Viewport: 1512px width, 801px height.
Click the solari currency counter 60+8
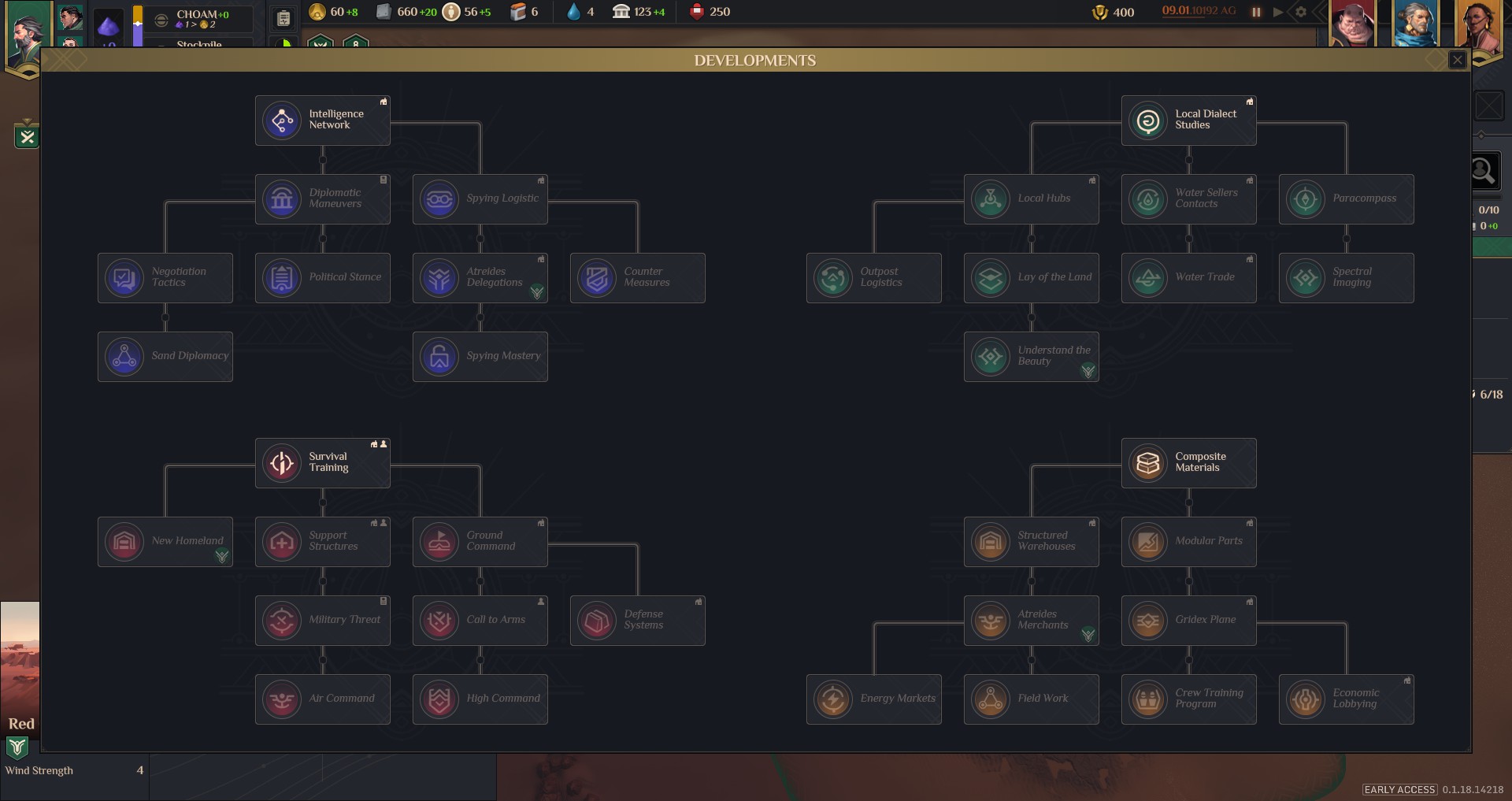click(333, 12)
